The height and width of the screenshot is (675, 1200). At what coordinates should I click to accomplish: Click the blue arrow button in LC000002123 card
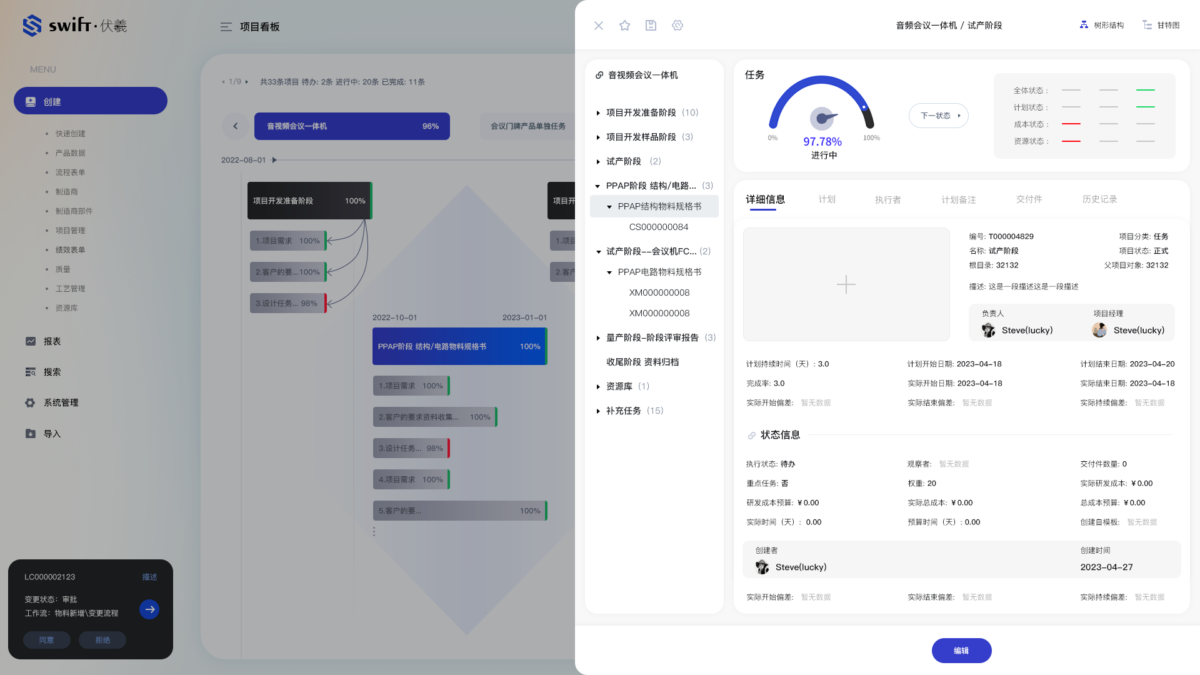[x=149, y=609]
